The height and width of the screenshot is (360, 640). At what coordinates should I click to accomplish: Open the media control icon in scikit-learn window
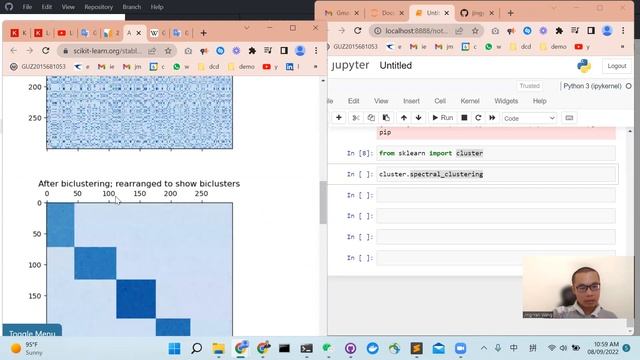coord(268,51)
